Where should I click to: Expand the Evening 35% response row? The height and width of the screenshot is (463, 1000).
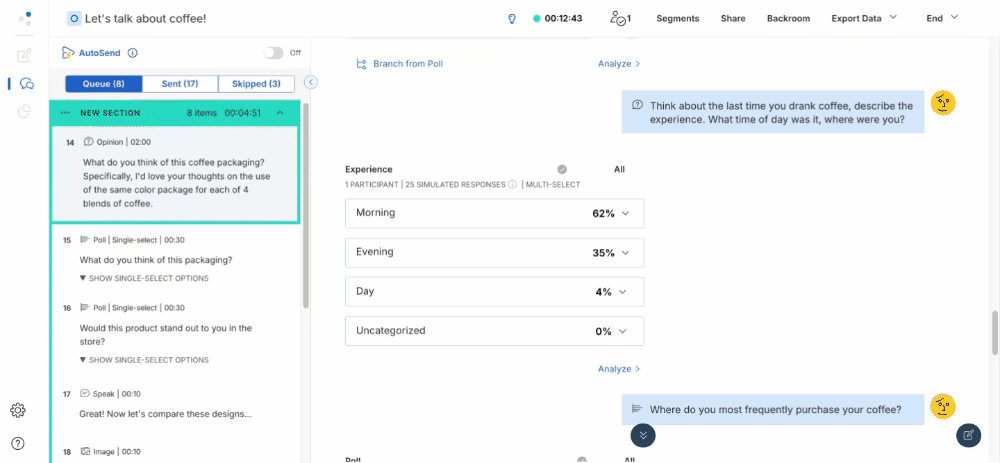click(494, 253)
